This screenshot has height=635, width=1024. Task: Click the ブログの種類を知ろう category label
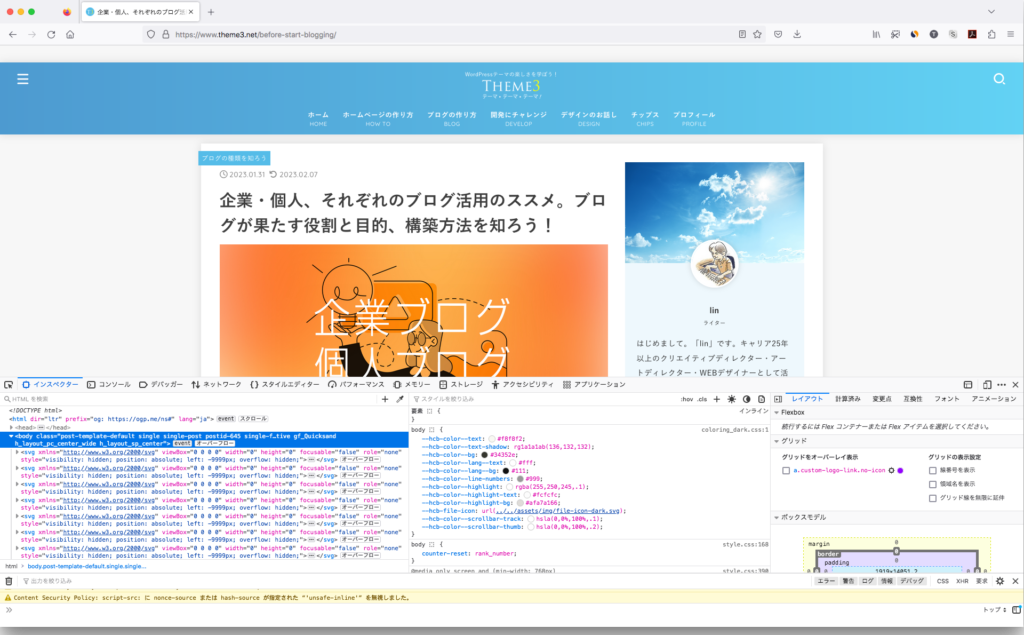click(234, 158)
